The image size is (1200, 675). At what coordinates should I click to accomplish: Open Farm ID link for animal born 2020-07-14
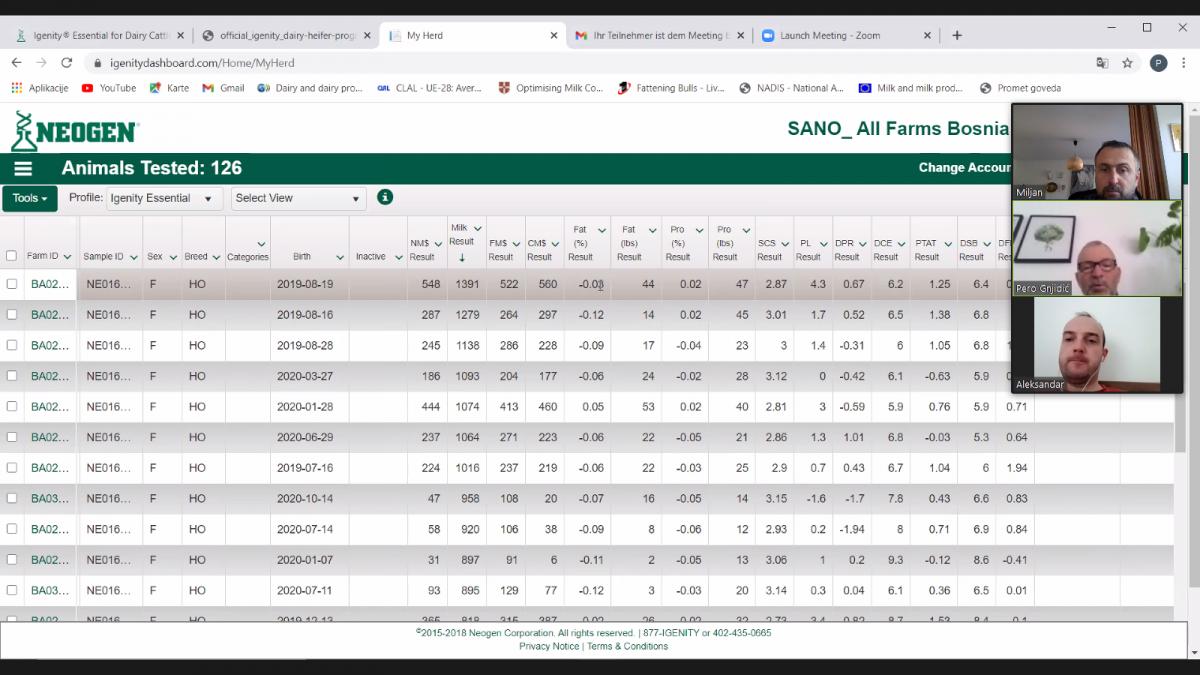(50, 529)
